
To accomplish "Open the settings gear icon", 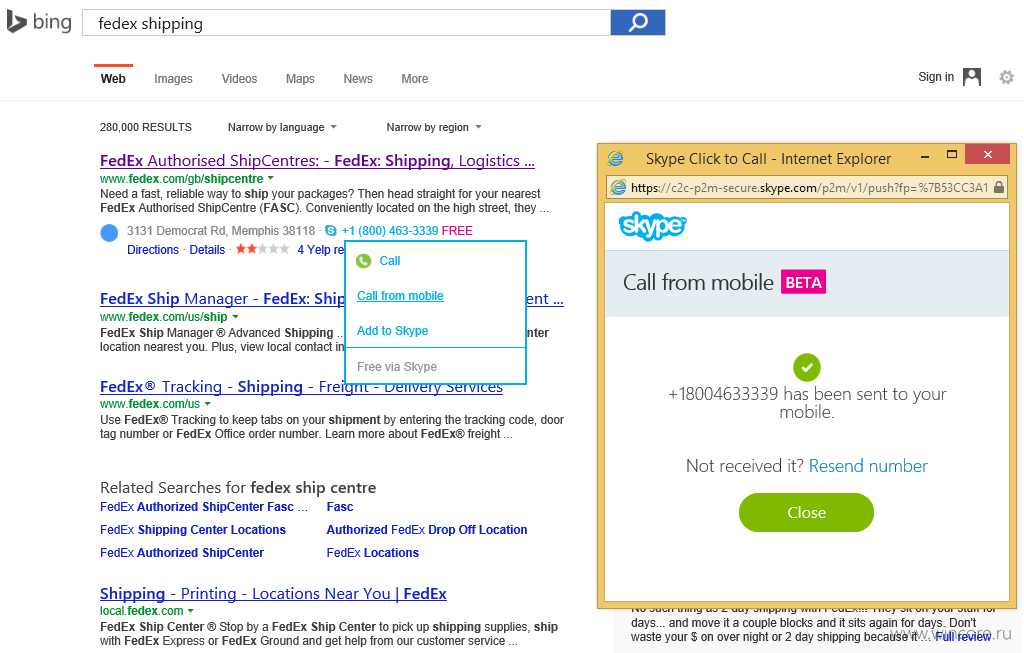I will [1006, 78].
